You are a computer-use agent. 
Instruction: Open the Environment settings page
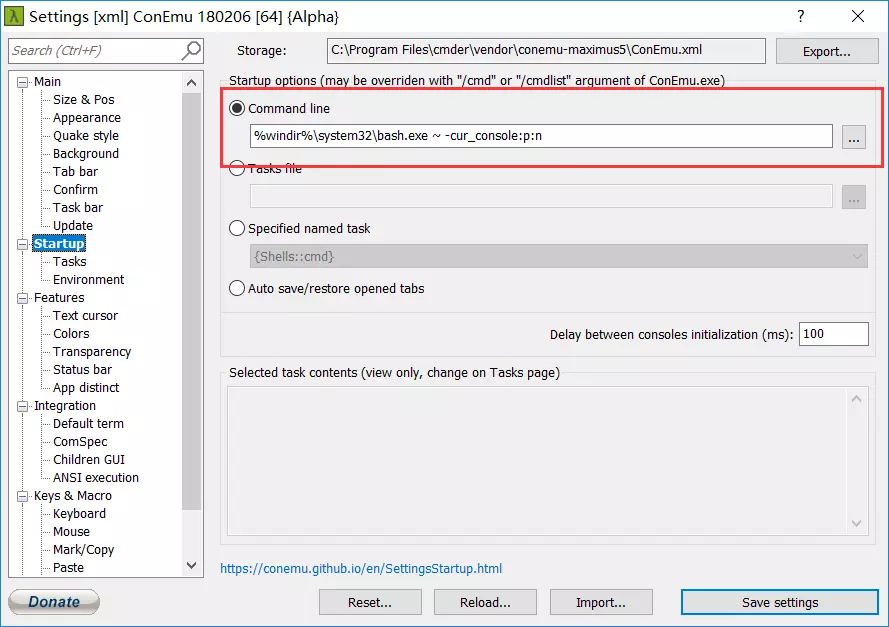pyautogui.click(x=88, y=280)
